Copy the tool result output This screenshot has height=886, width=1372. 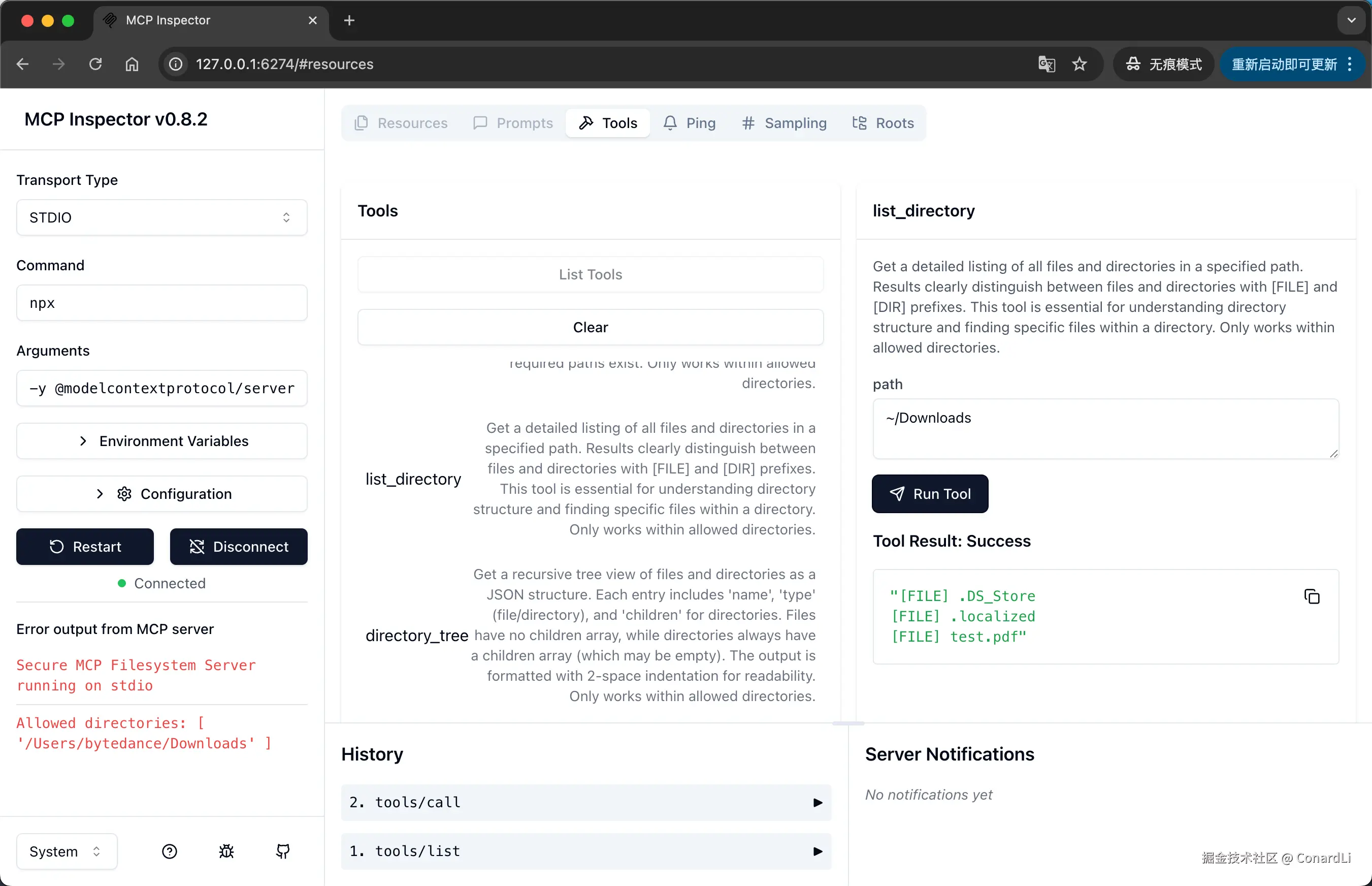(x=1311, y=596)
